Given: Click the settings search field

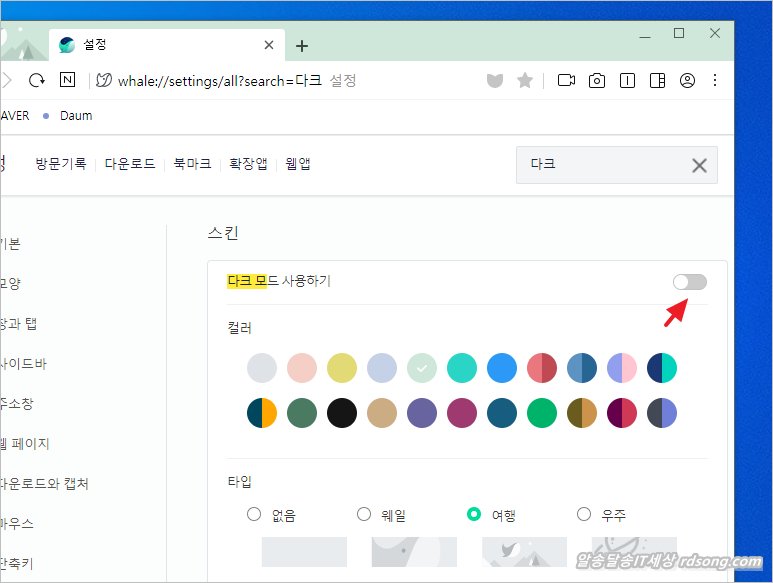Looking at the screenshot, I should click(x=600, y=165).
